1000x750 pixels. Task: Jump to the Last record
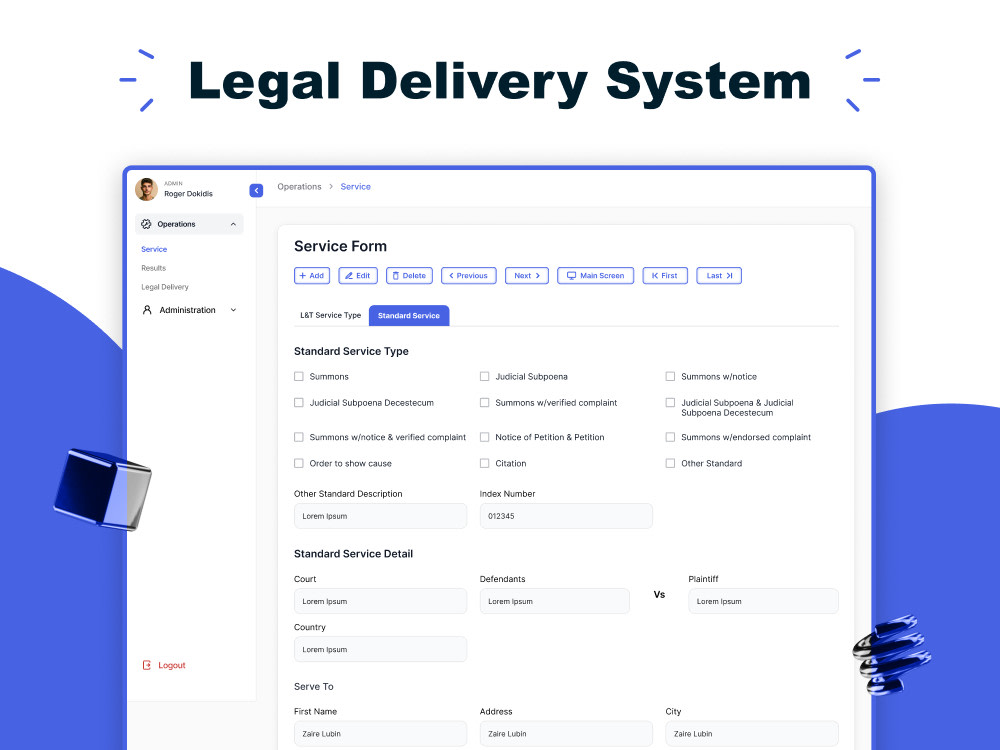coord(719,276)
